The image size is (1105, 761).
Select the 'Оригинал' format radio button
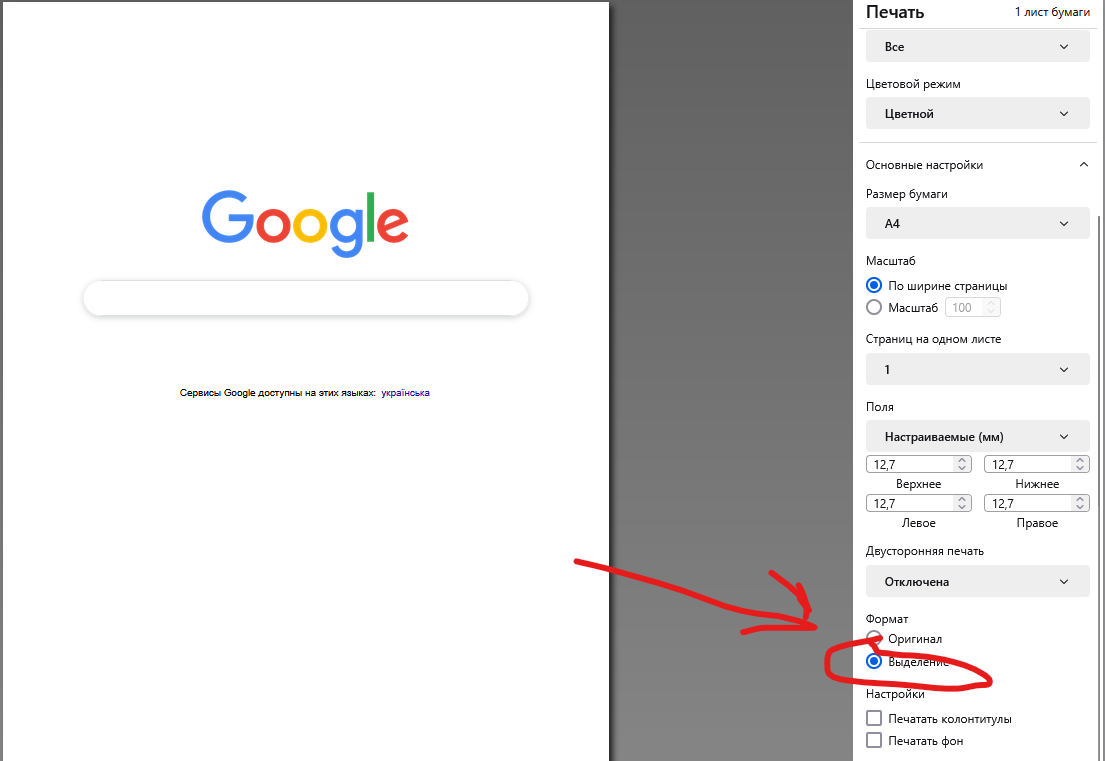[x=874, y=639]
